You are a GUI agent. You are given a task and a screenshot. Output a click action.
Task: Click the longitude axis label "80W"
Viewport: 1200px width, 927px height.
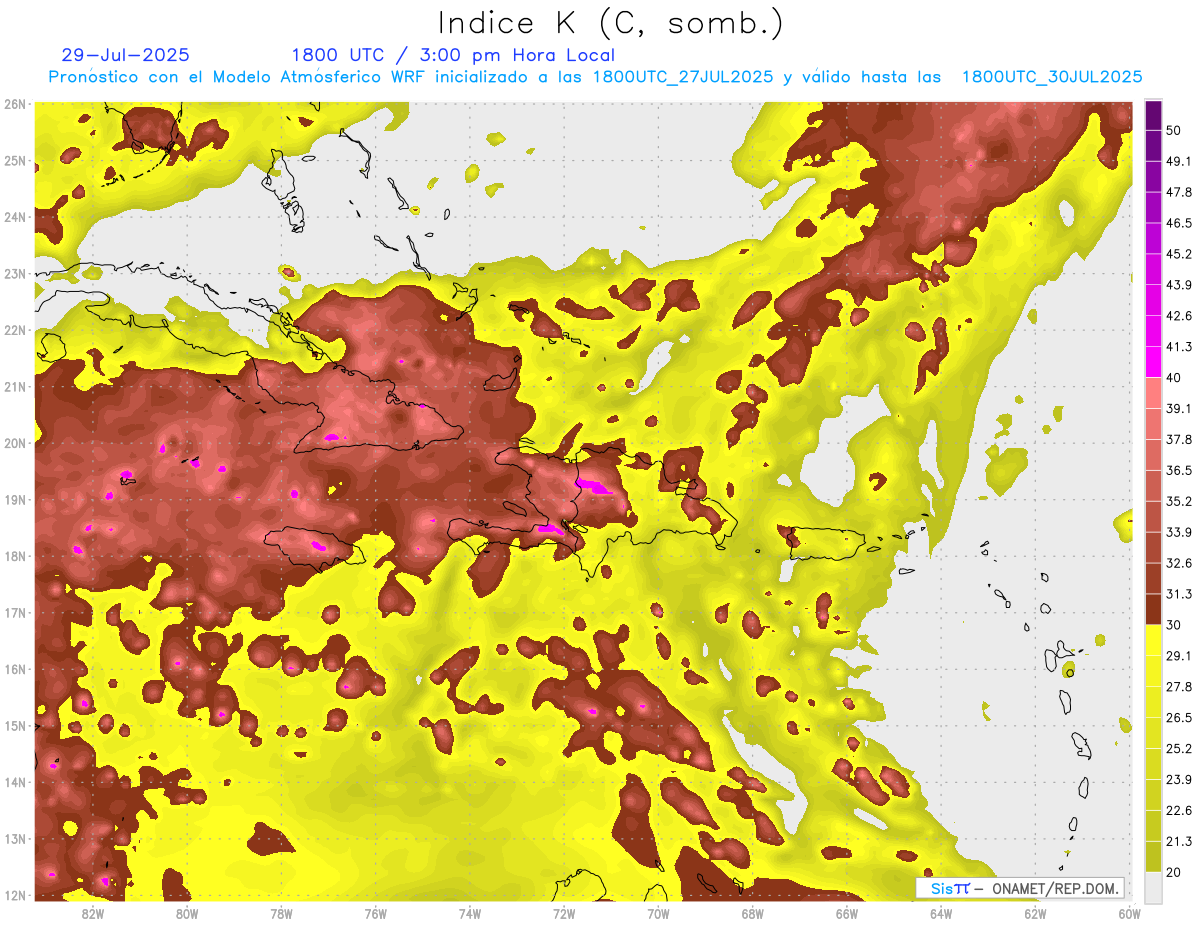pyautogui.click(x=186, y=914)
